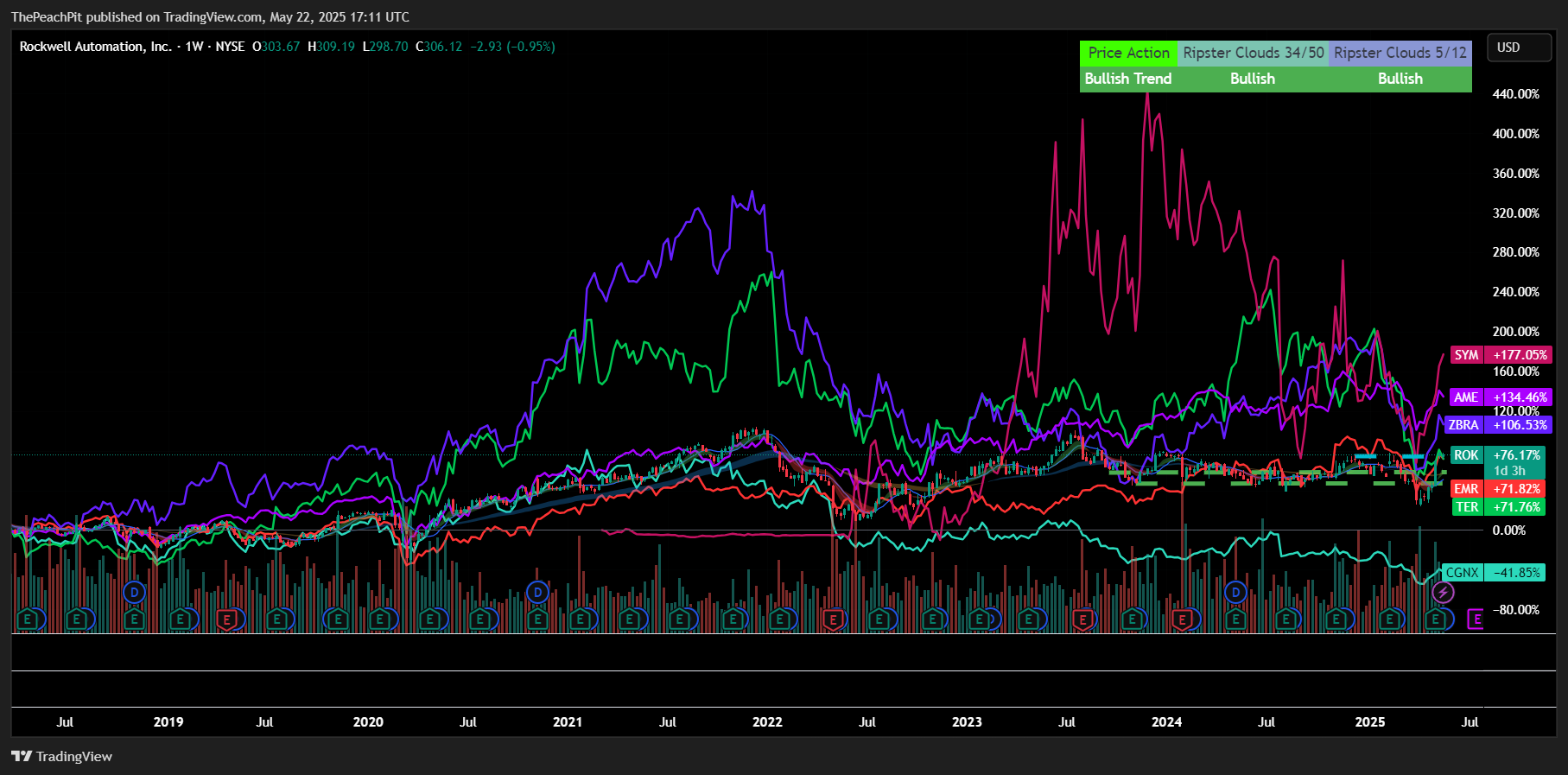The image size is (1568, 775).
Task: Click the 1W interval in chart legend
Action: (x=194, y=47)
